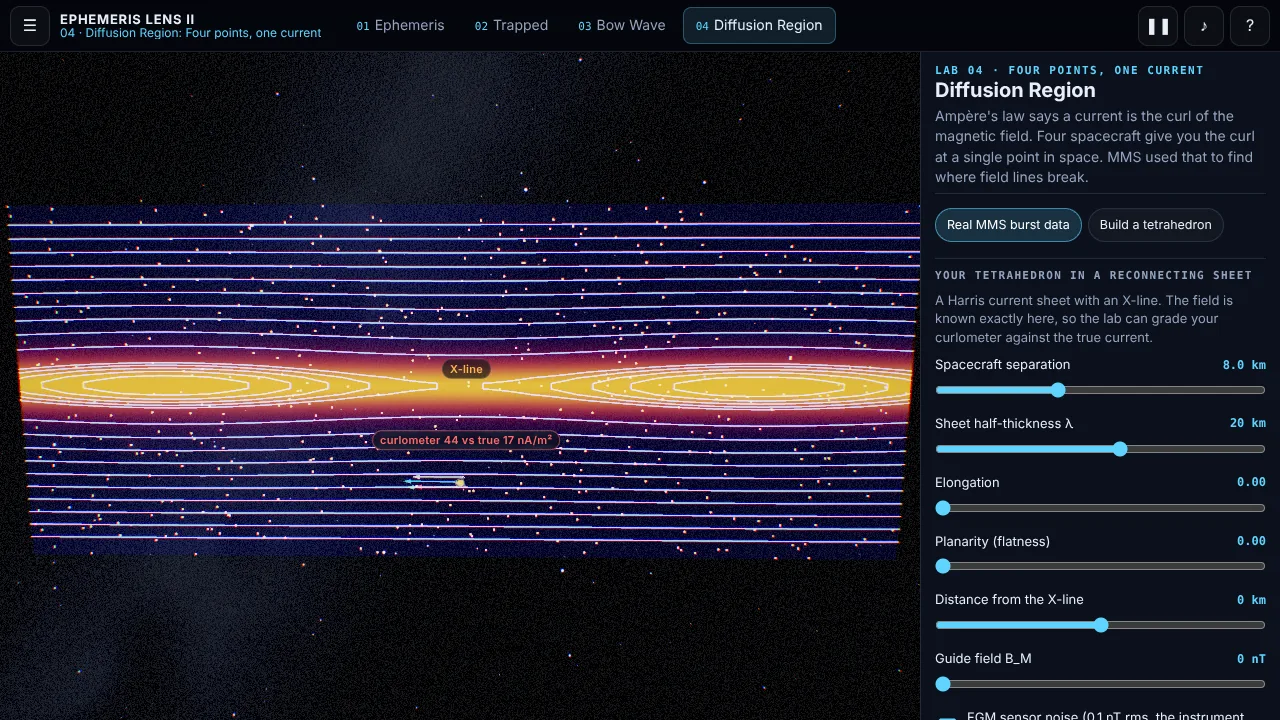Screen dimensions: 1280x720
Task: Adjust the Spacecraft separation slider
Action: [x=1100, y=390]
